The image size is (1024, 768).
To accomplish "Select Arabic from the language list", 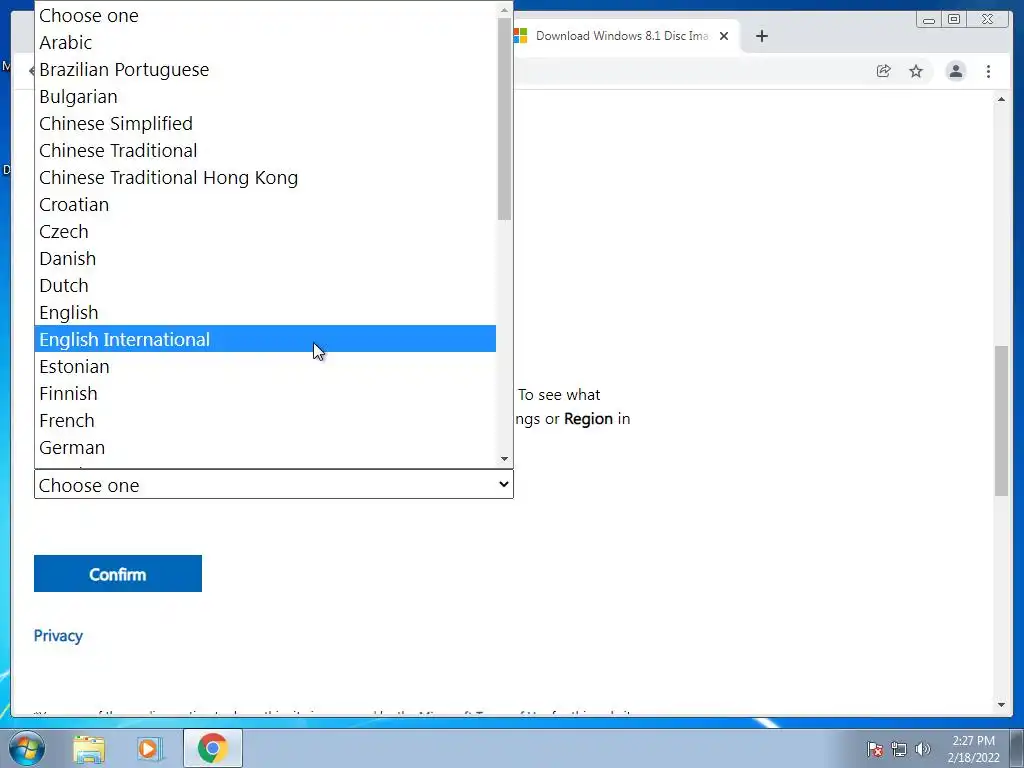I will coord(265,42).
